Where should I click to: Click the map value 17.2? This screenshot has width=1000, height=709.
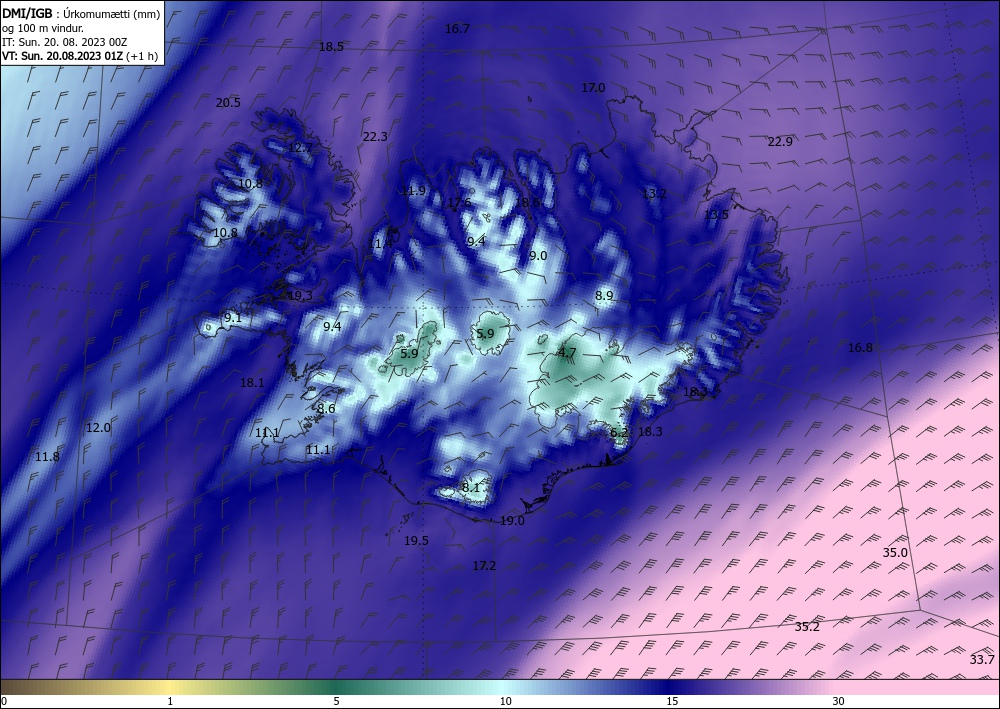(x=484, y=566)
